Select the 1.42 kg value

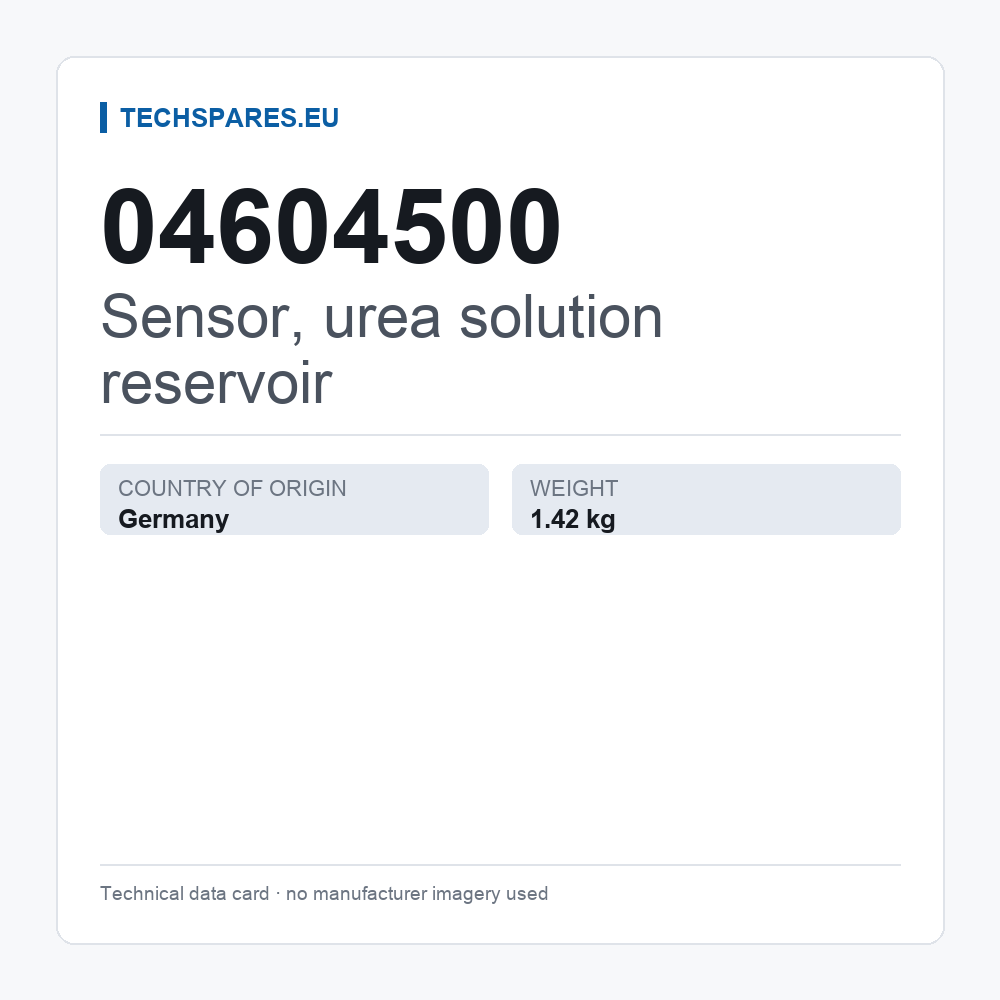click(x=573, y=519)
